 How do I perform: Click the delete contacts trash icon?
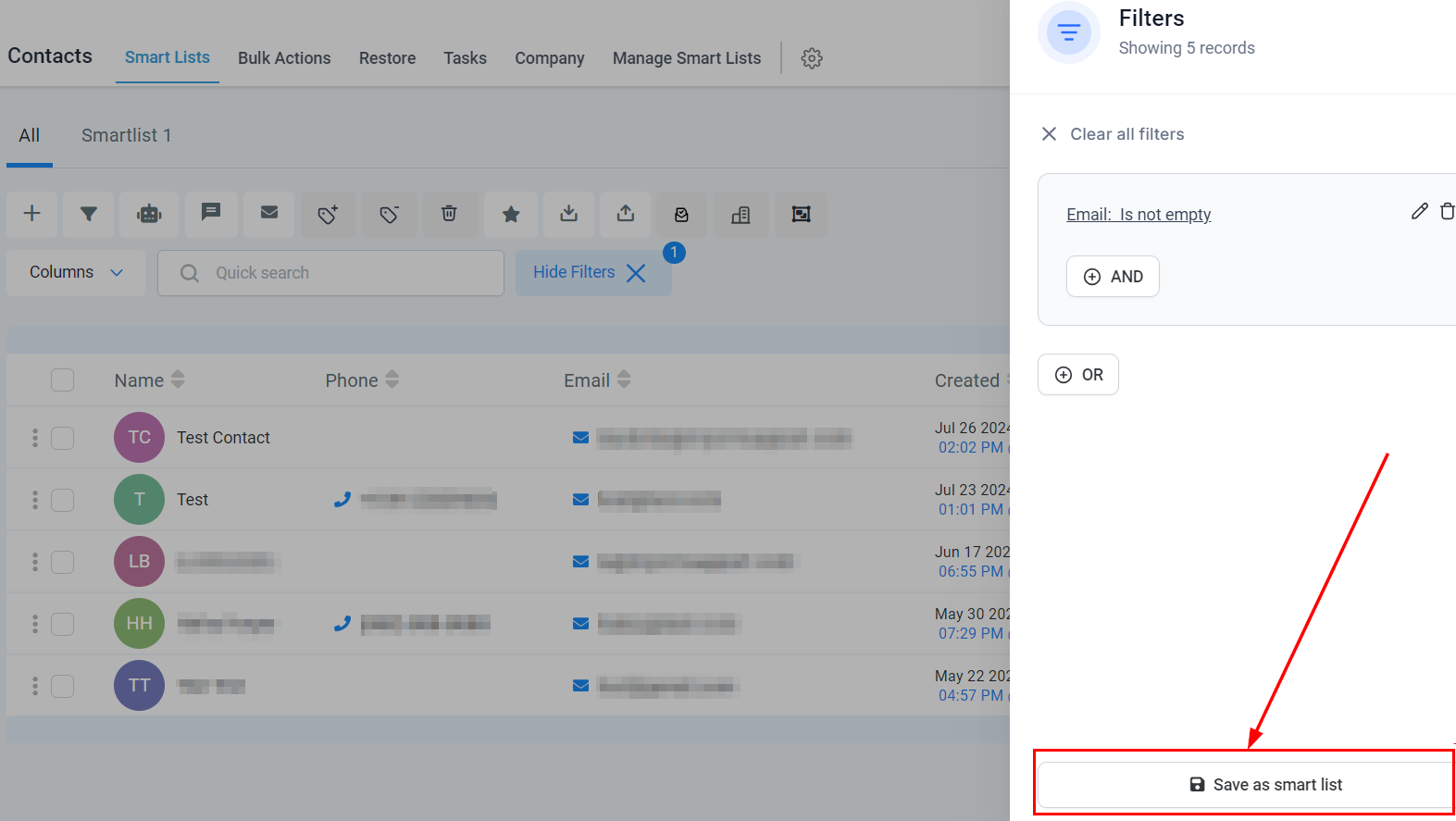pyautogui.click(x=449, y=214)
